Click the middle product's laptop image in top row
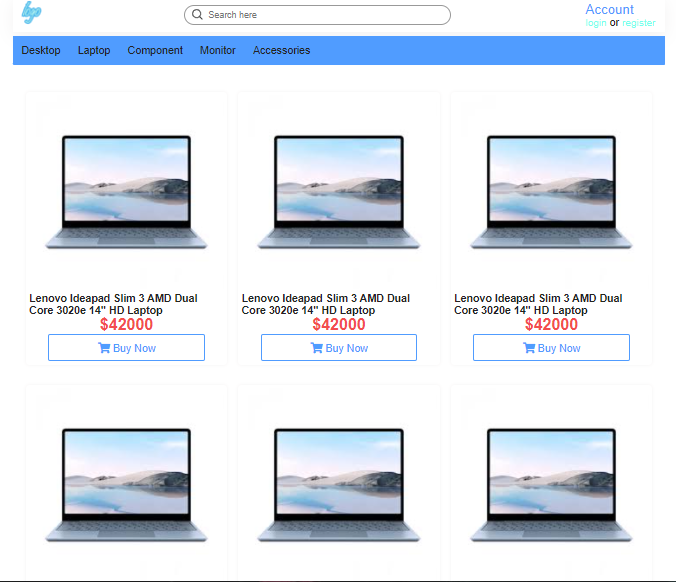Image resolution: width=676 pixels, height=582 pixels. pos(338,192)
